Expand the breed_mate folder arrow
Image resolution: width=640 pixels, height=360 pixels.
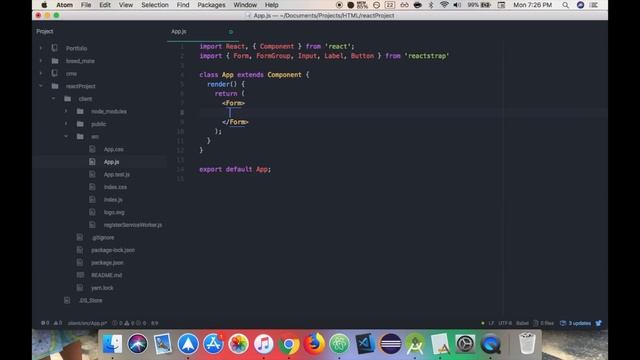(x=41, y=61)
